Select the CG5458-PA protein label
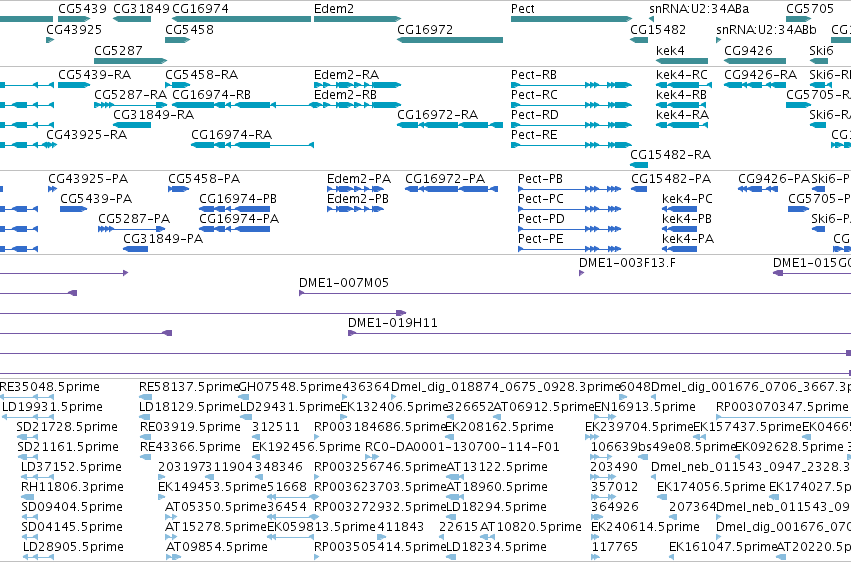This screenshot has width=851, height=562. (x=204, y=178)
